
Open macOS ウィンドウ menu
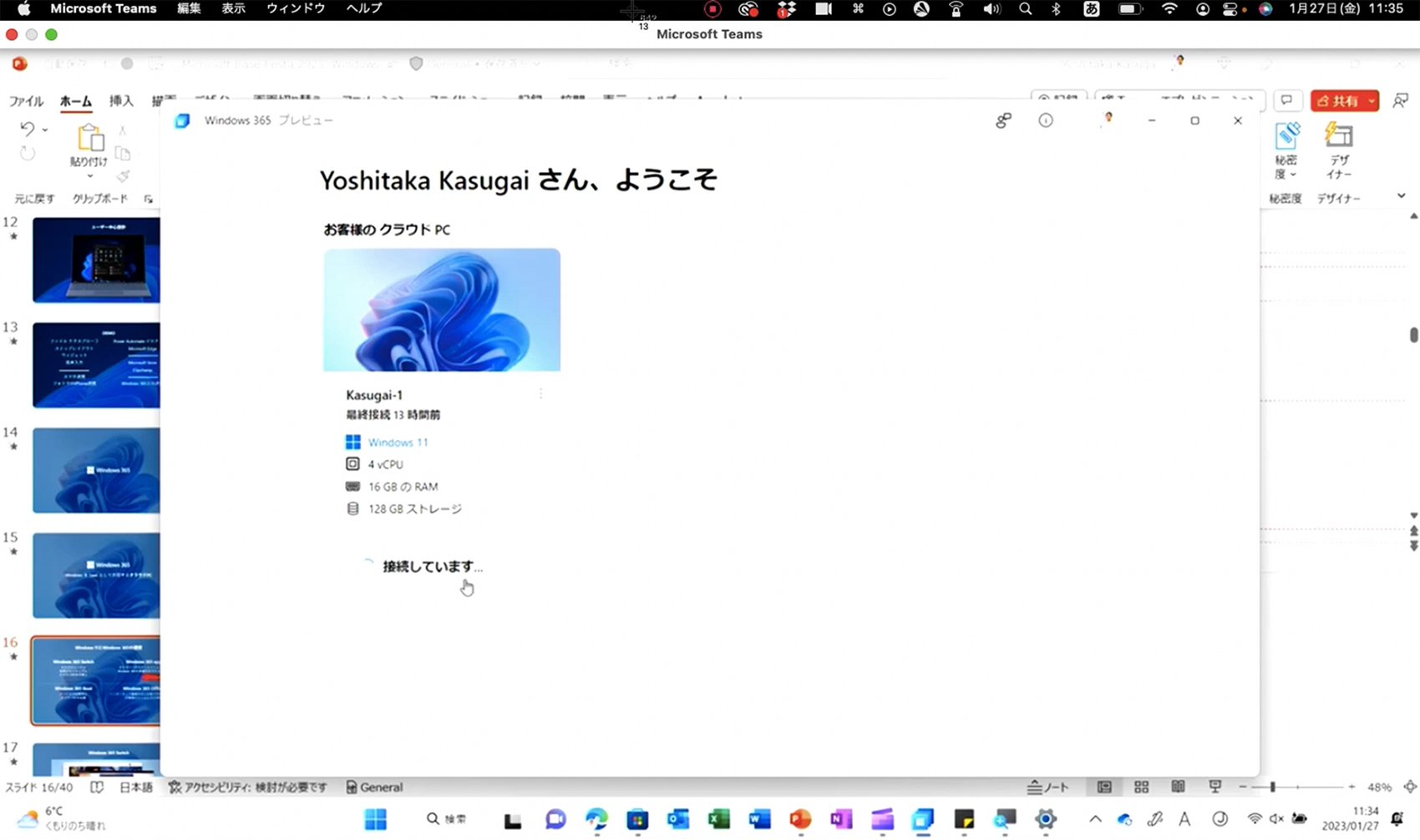point(296,8)
